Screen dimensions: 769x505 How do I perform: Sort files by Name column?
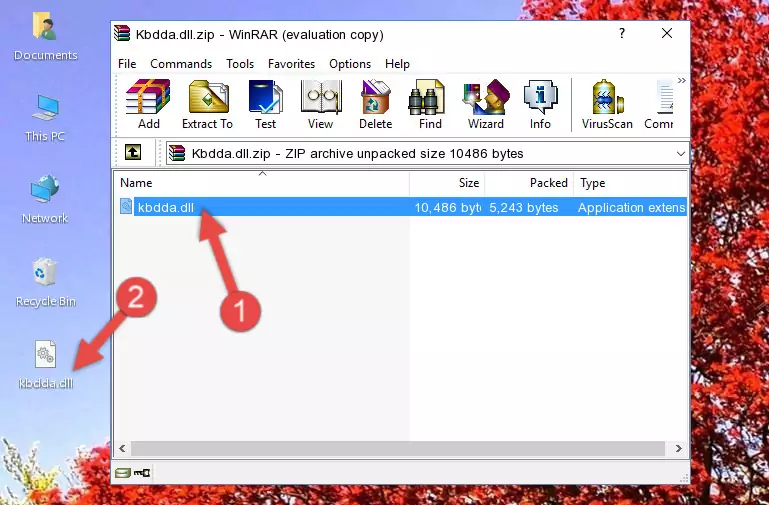pyautogui.click(x=262, y=183)
